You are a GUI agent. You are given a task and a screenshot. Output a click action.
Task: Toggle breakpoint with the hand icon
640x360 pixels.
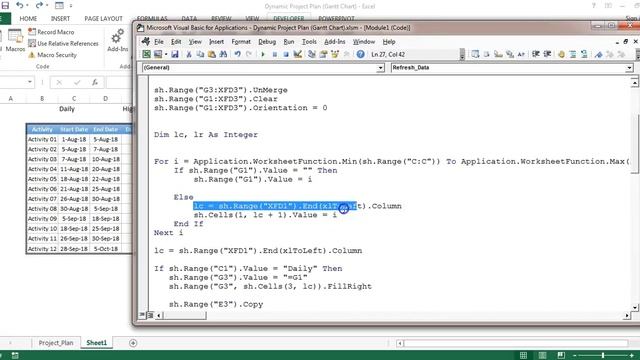click(x=561, y=54)
